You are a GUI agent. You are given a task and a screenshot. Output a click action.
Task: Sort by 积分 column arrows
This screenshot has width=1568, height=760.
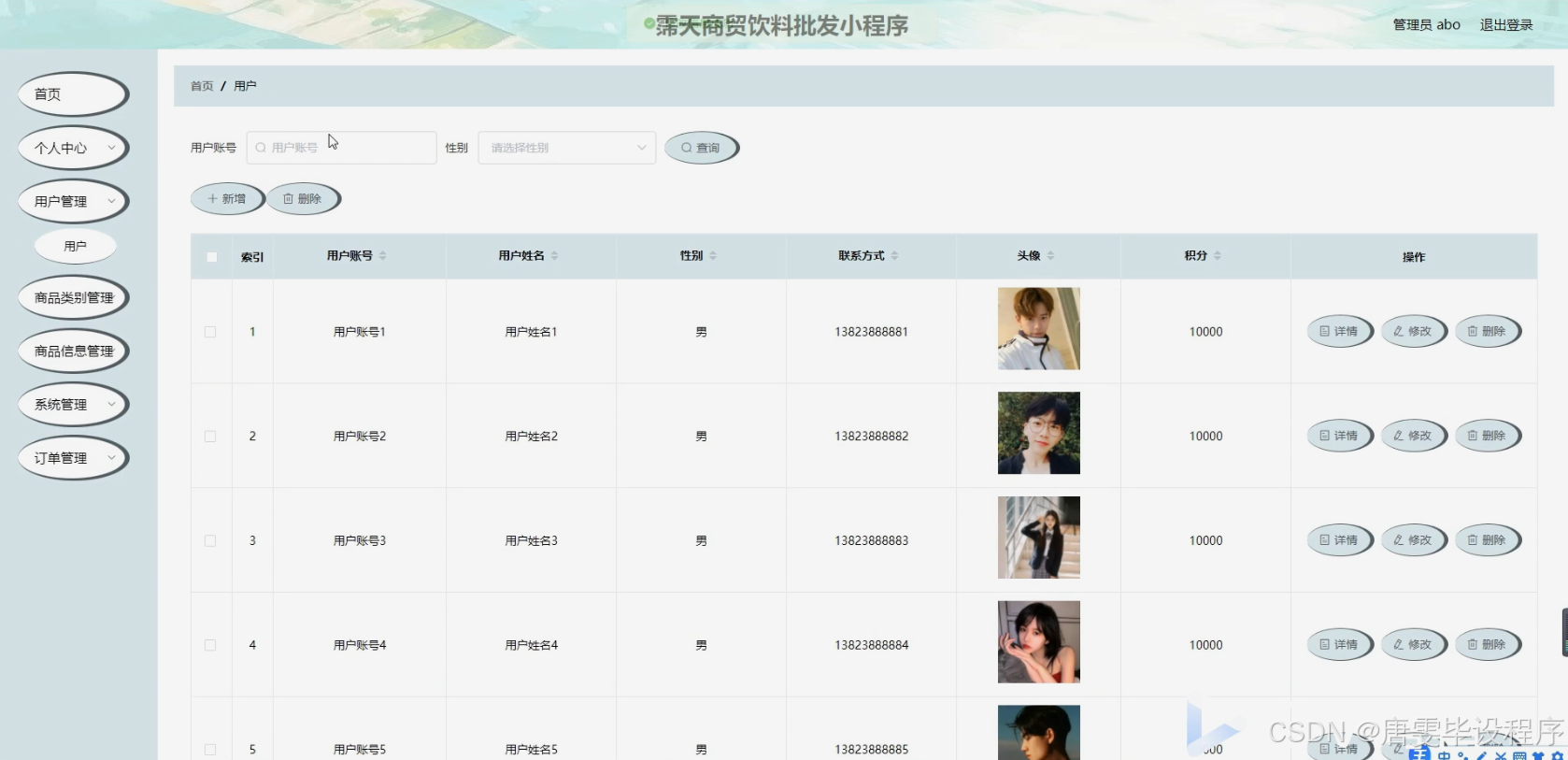click(1218, 256)
